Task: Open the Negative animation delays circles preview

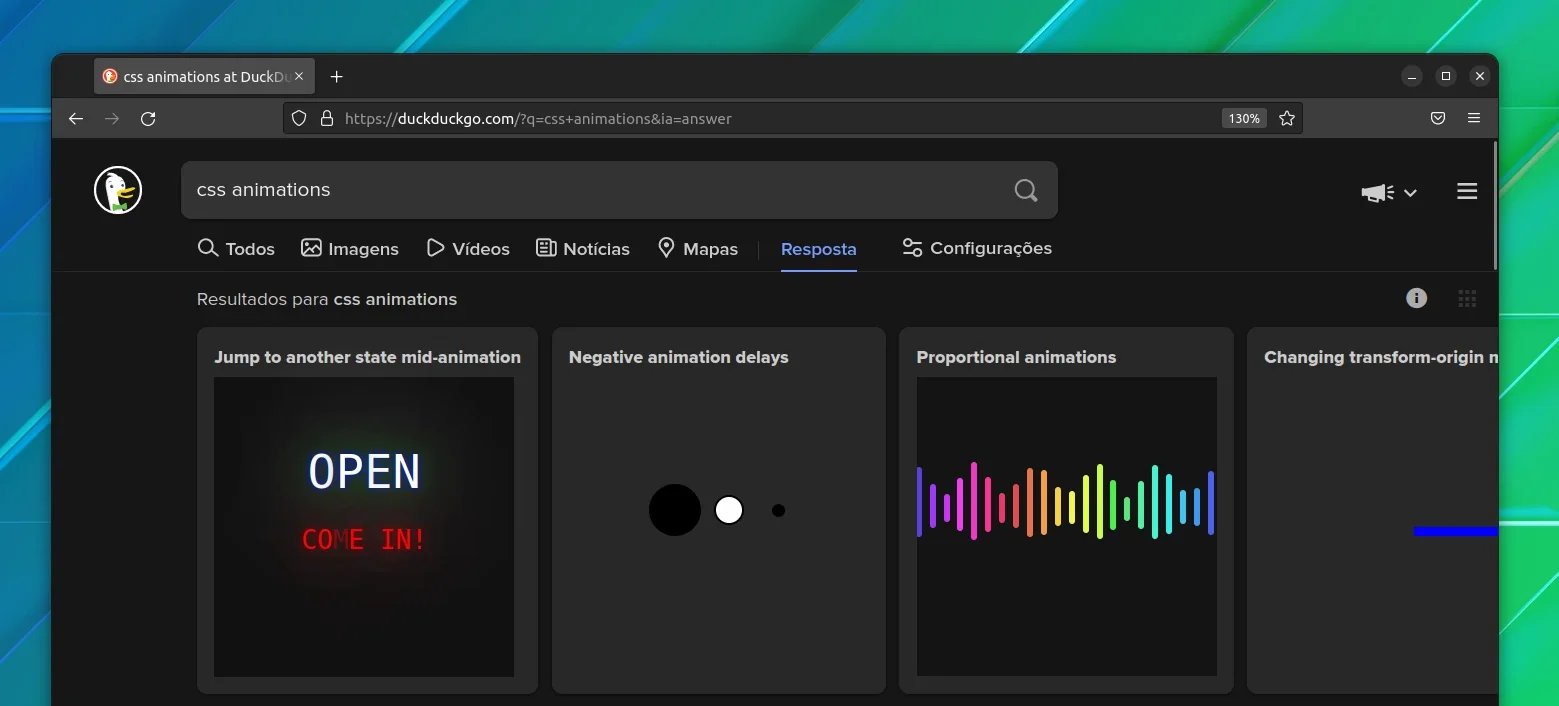Action: coord(718,510)
